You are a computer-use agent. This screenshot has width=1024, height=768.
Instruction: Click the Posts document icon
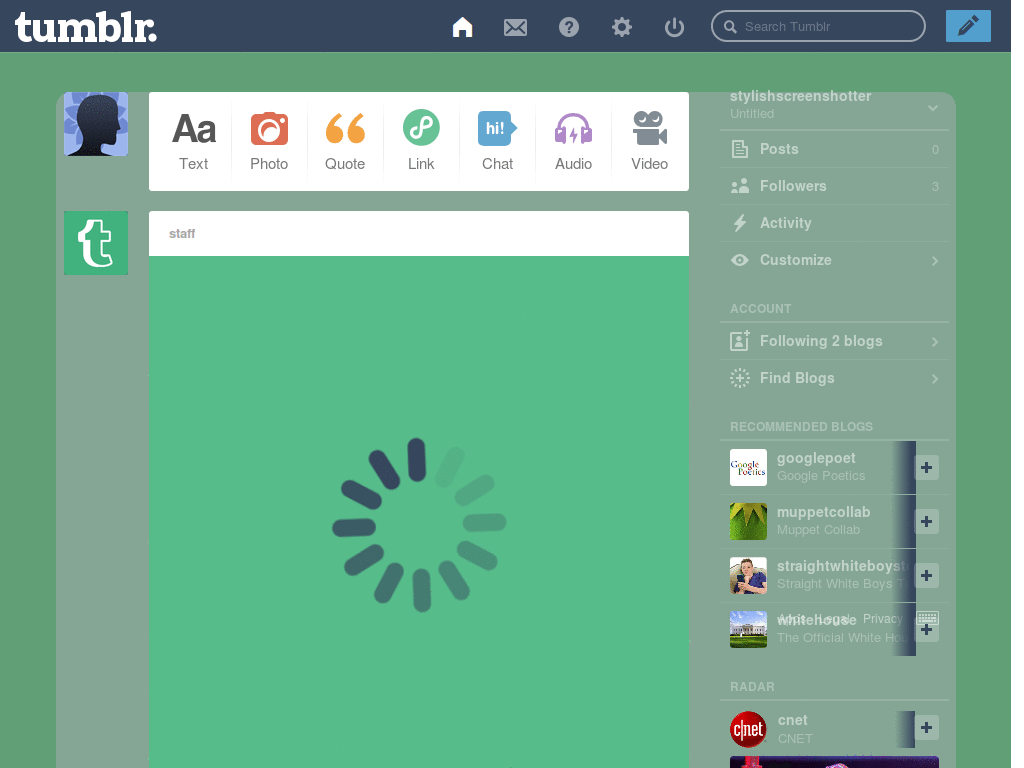pyautogui.click(x=739, y=149)
